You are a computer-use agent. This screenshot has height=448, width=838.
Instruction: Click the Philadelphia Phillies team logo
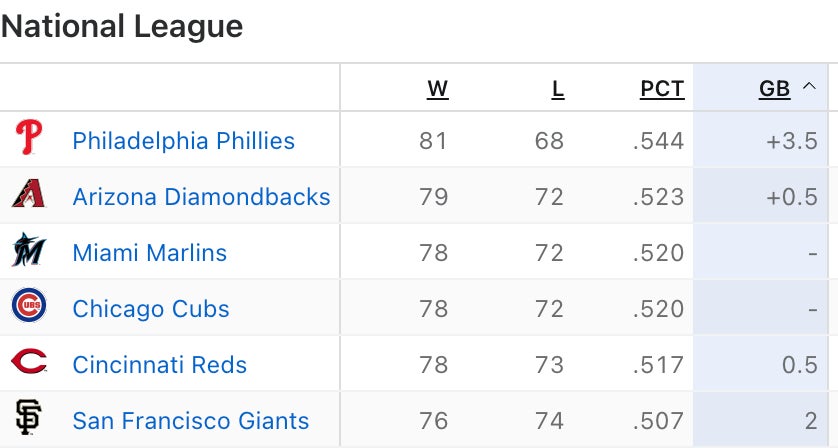point(29,139)
